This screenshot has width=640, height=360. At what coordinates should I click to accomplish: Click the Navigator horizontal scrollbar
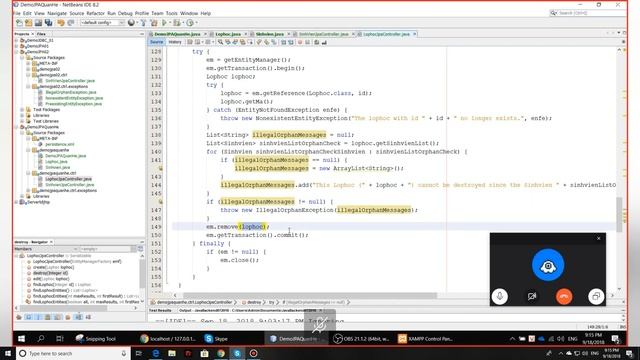63,308
